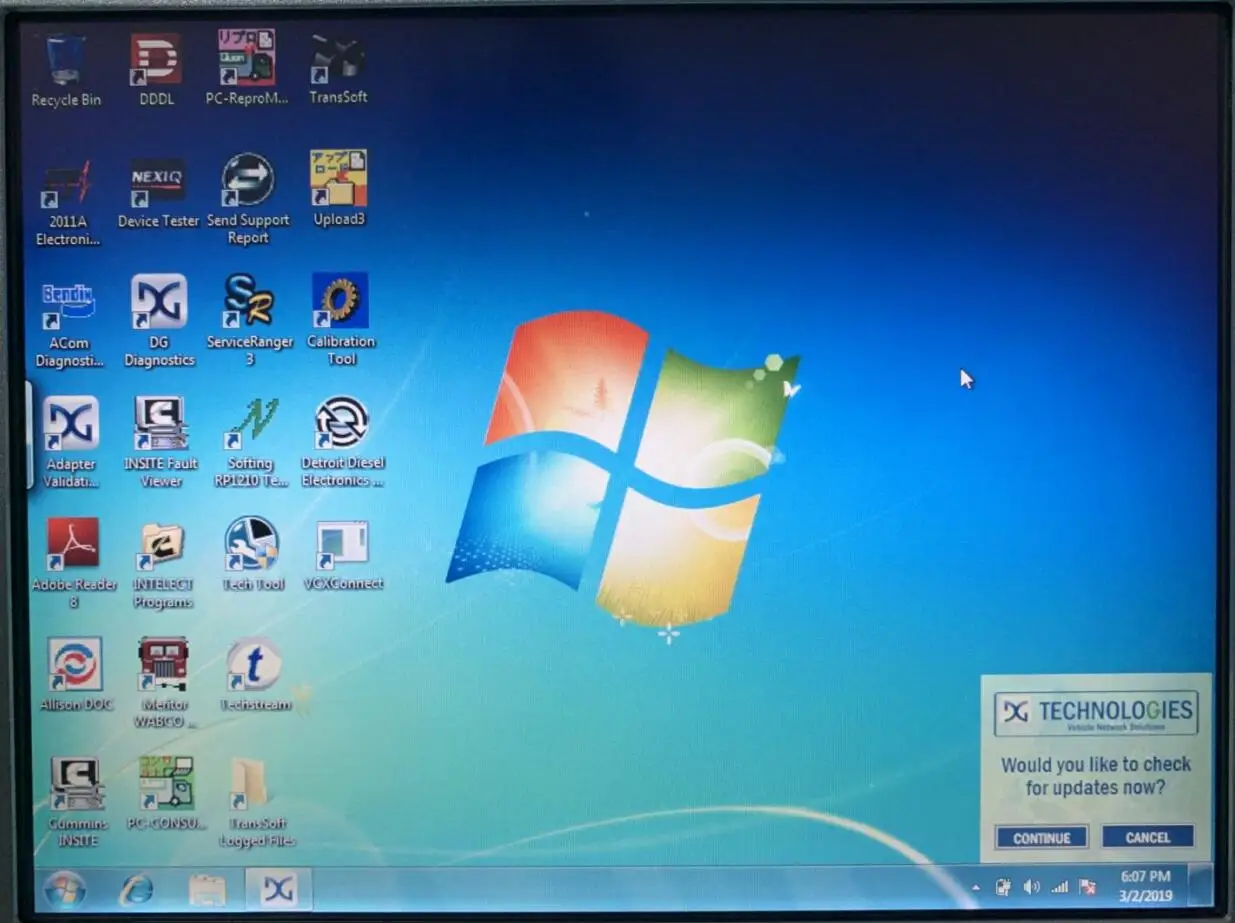Open Cummins INSITE shortcut

[x=78, y=803]
